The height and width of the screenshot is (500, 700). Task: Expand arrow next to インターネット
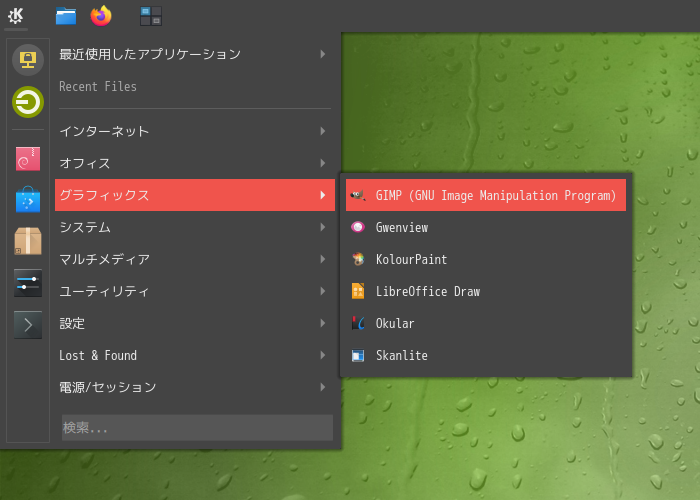322,131
